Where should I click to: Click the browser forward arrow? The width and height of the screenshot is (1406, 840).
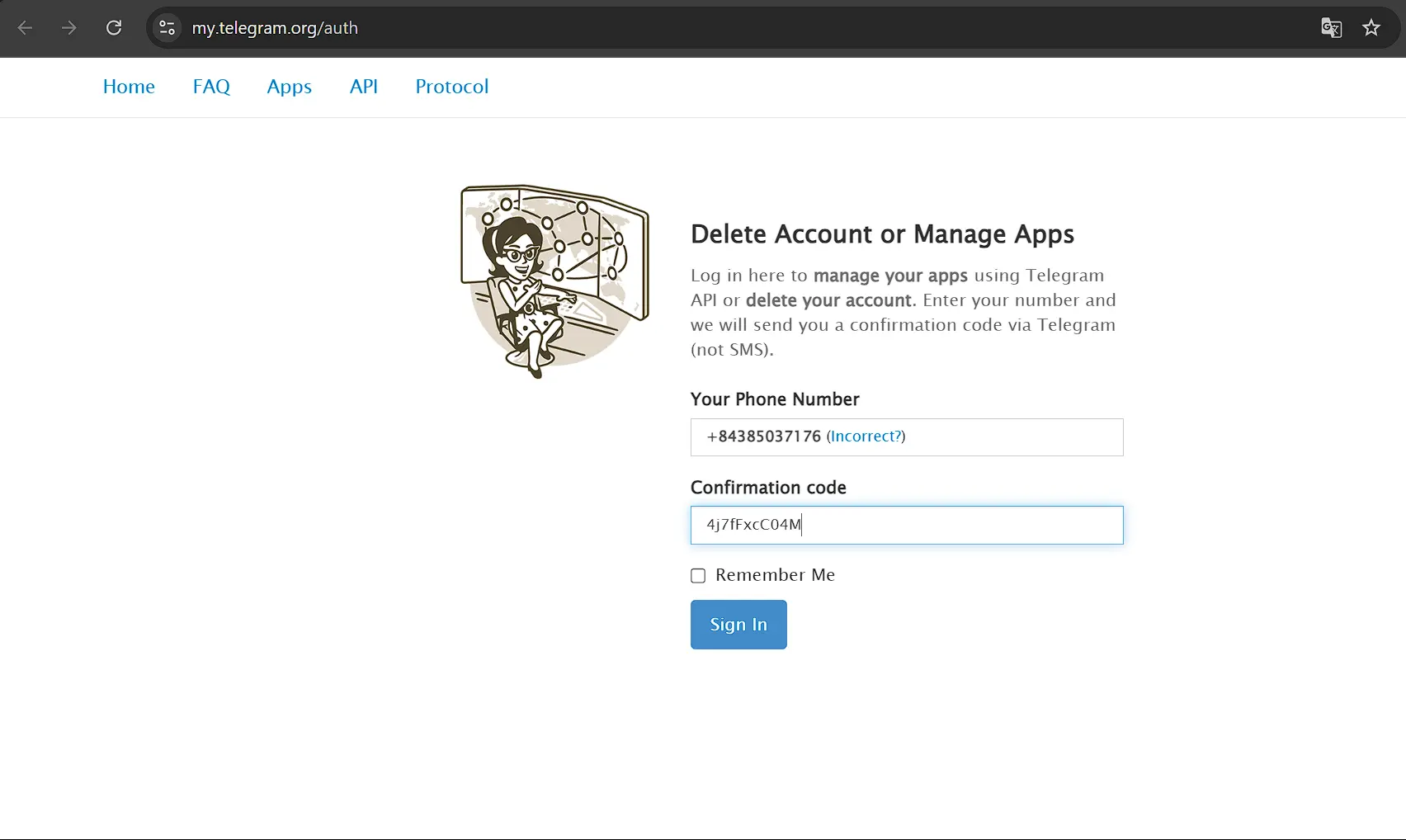pyautogui.click(x=69, y=28)
